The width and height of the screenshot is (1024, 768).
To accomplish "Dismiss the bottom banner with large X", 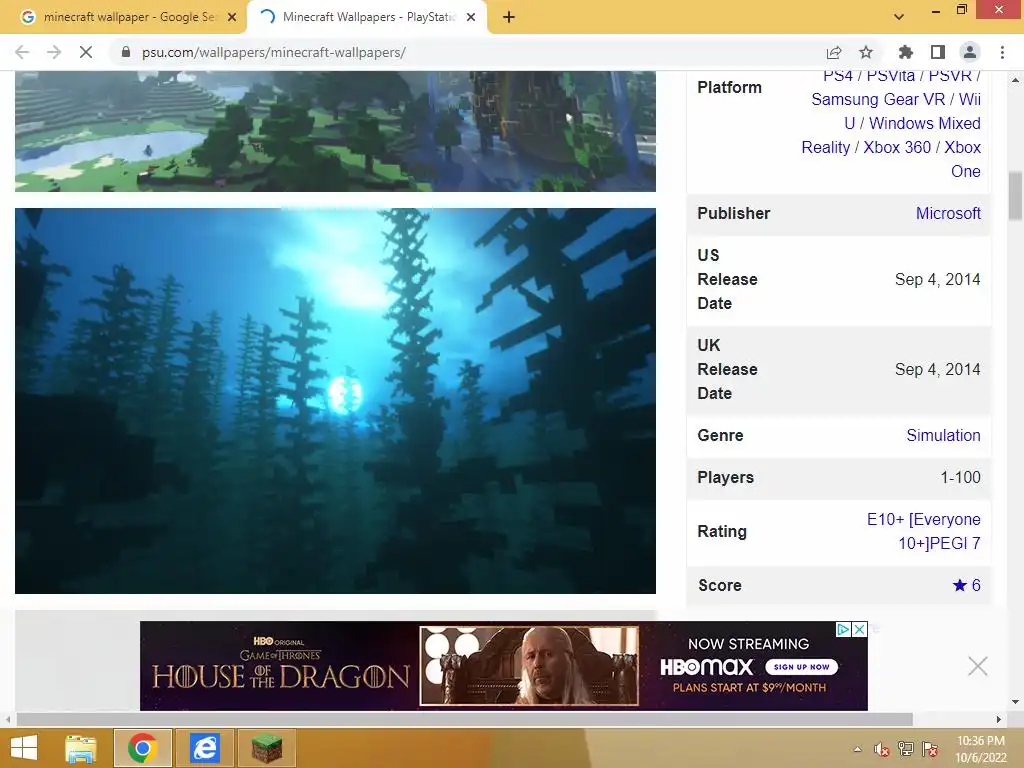I will [x=978, y=666].
